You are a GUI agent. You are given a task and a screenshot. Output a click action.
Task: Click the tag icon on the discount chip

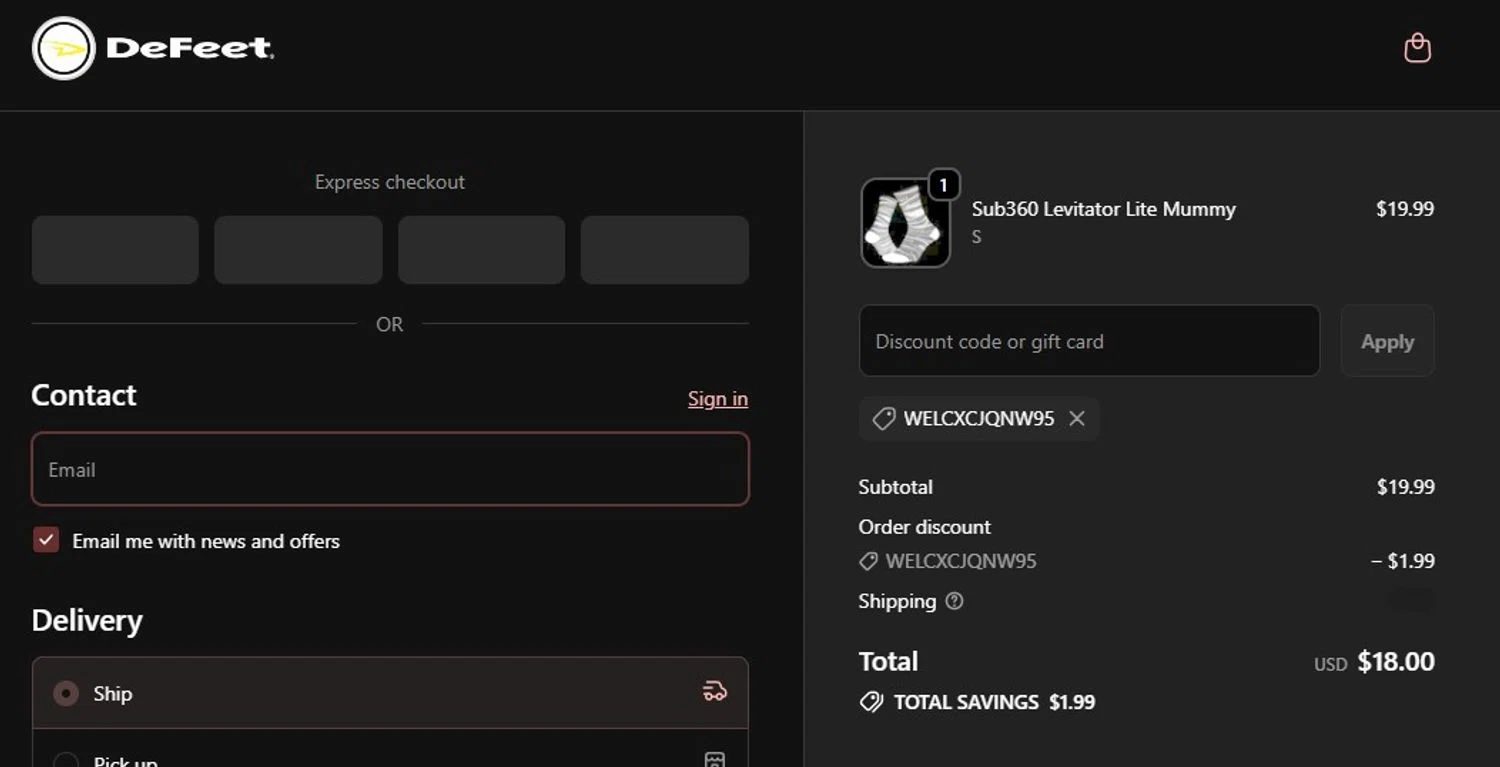pyautogui.click(x=883, y=419)
